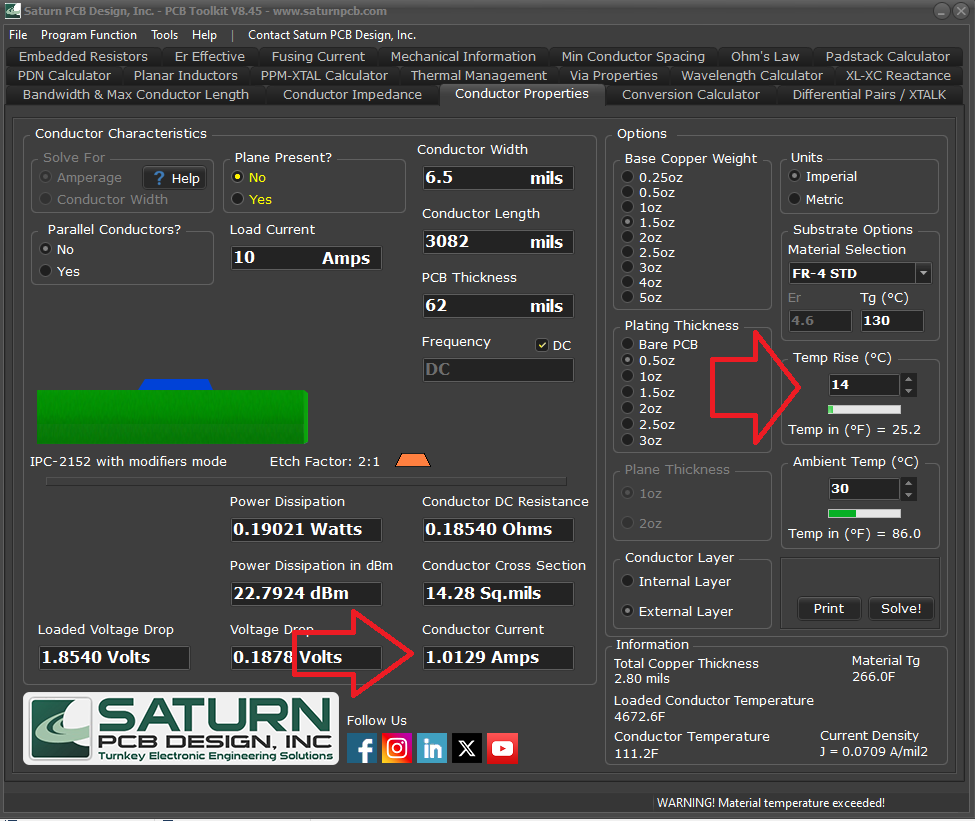Toggle the DC frequency checkbox
The width and height of the screenshot is (975, 821).
point(542,345)
